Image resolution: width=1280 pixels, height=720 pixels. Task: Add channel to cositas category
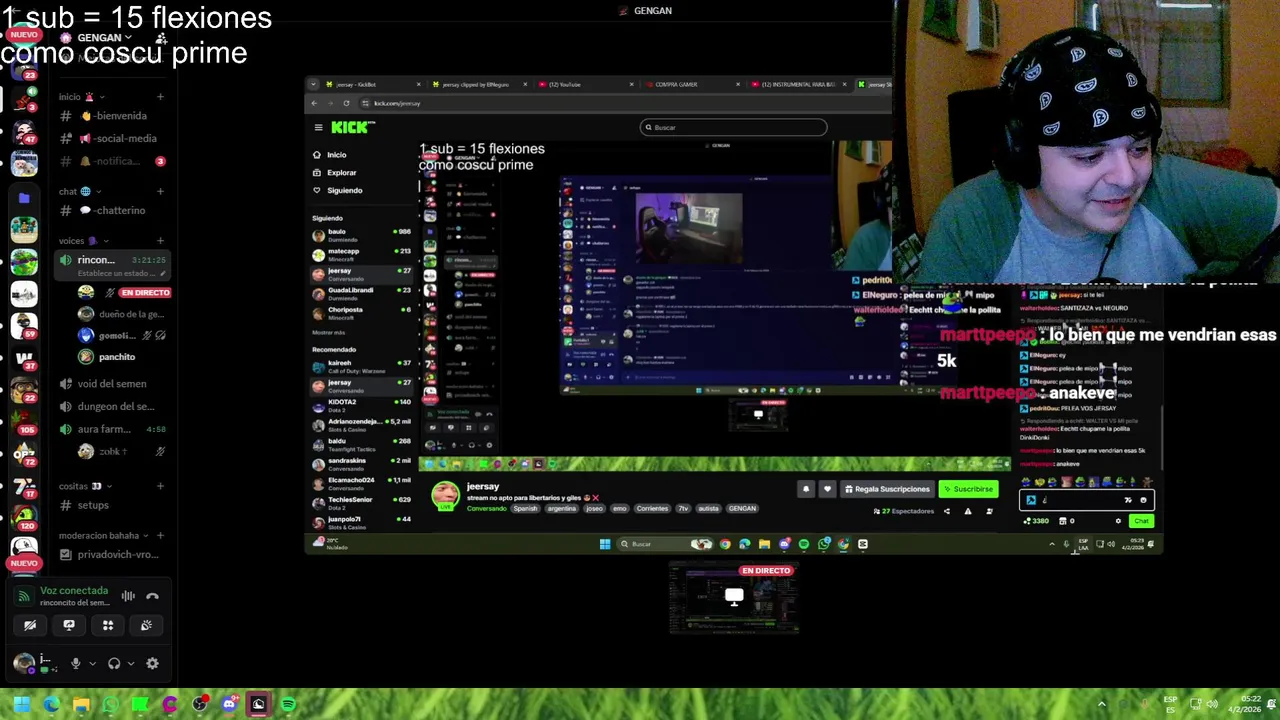(x=160, y=486)
